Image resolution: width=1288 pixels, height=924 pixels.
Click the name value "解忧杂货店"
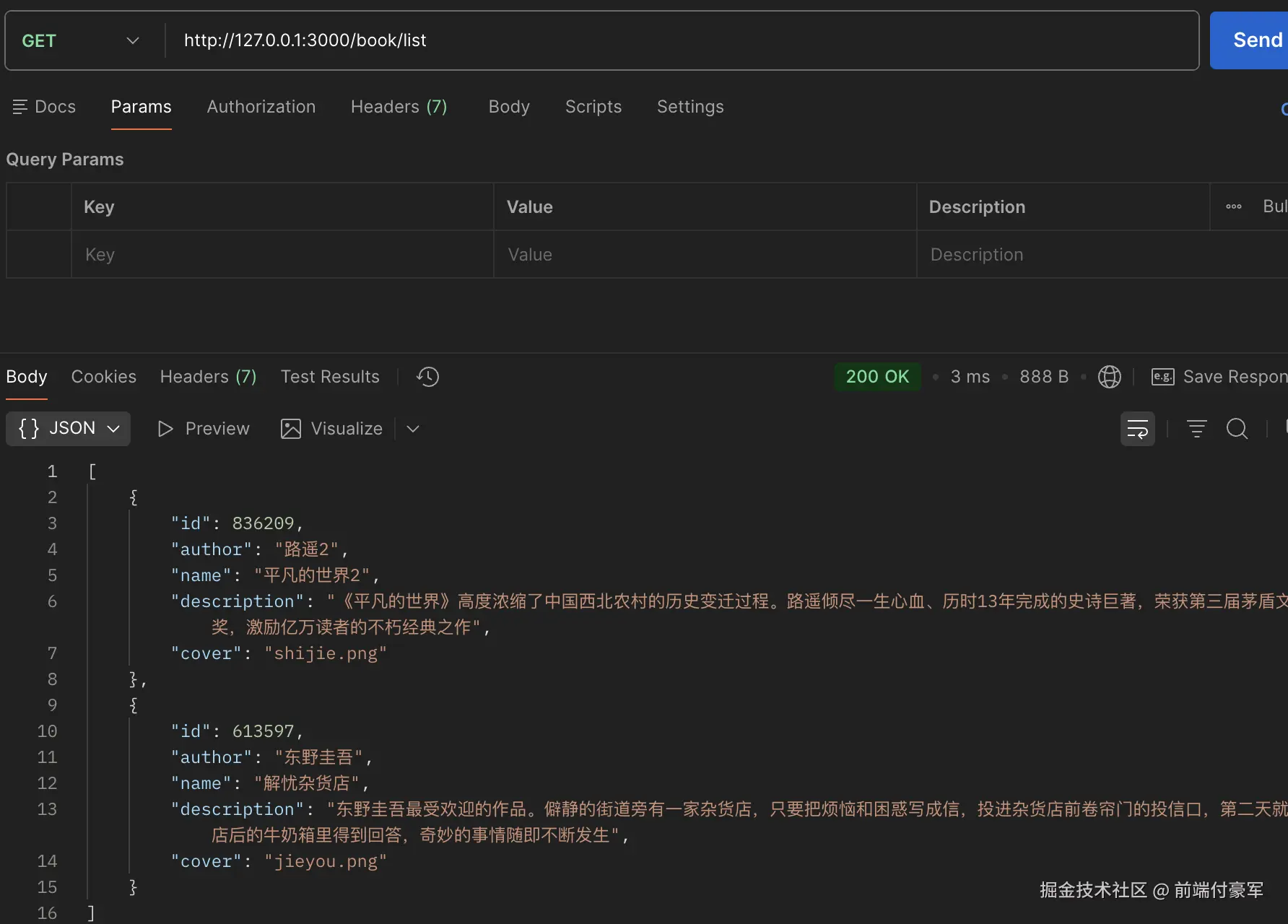(307, 783)
